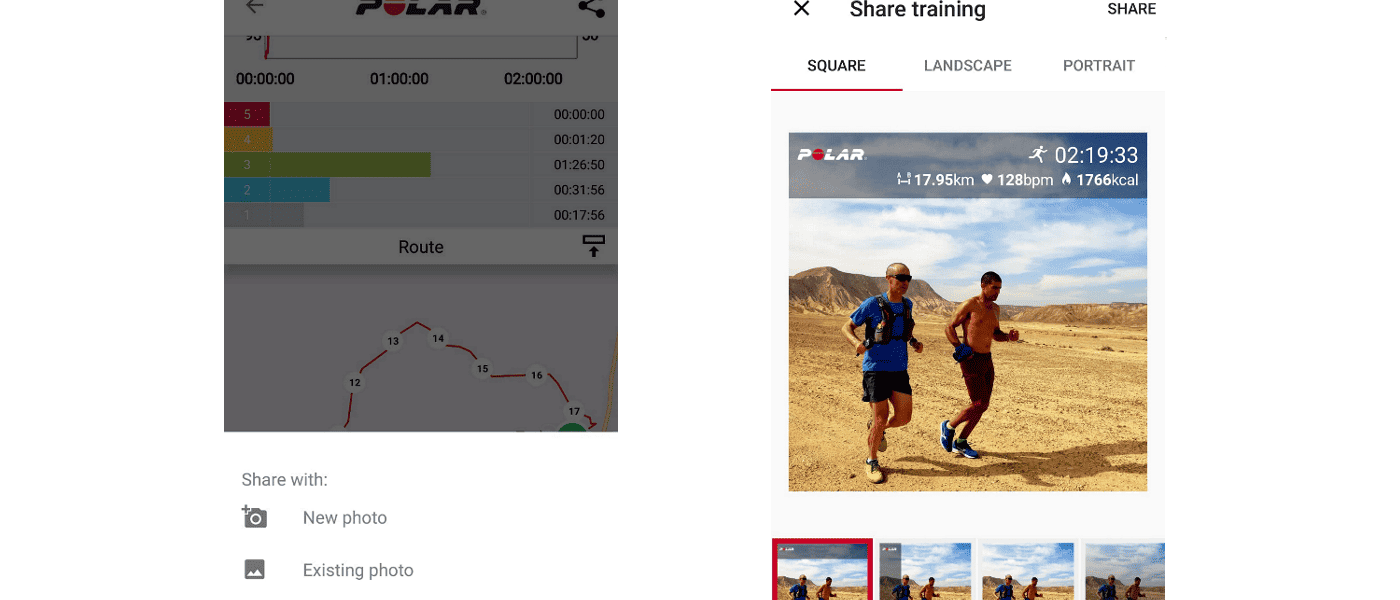Click the calories flame icon on photo
This screenshot has height=600, width=1400.
click(x=1066, y=180)
